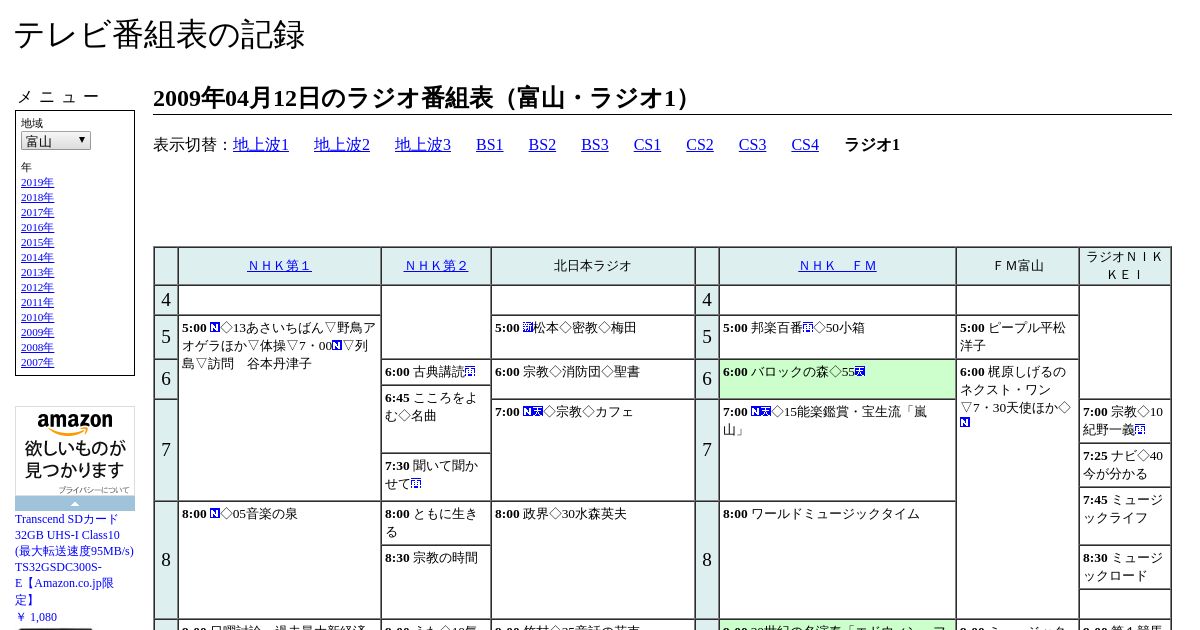
Task: Switch to the BS2 listing tab
Action: (x=542, y=145)
